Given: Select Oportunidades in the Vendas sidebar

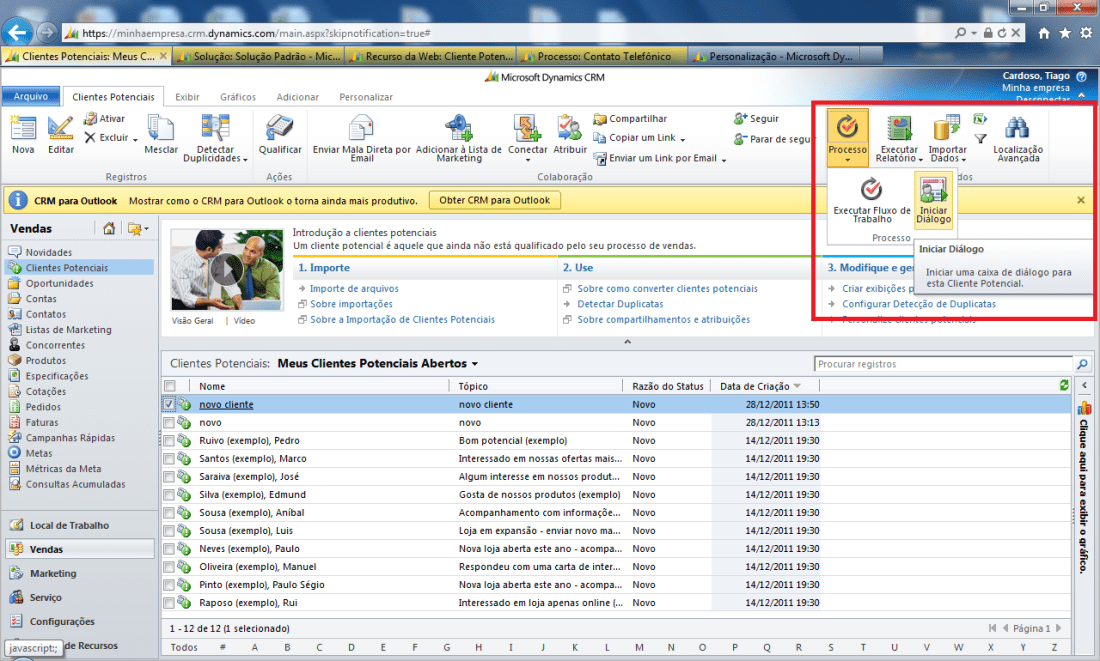Looking at the screenshot, I should coord(59,283).
